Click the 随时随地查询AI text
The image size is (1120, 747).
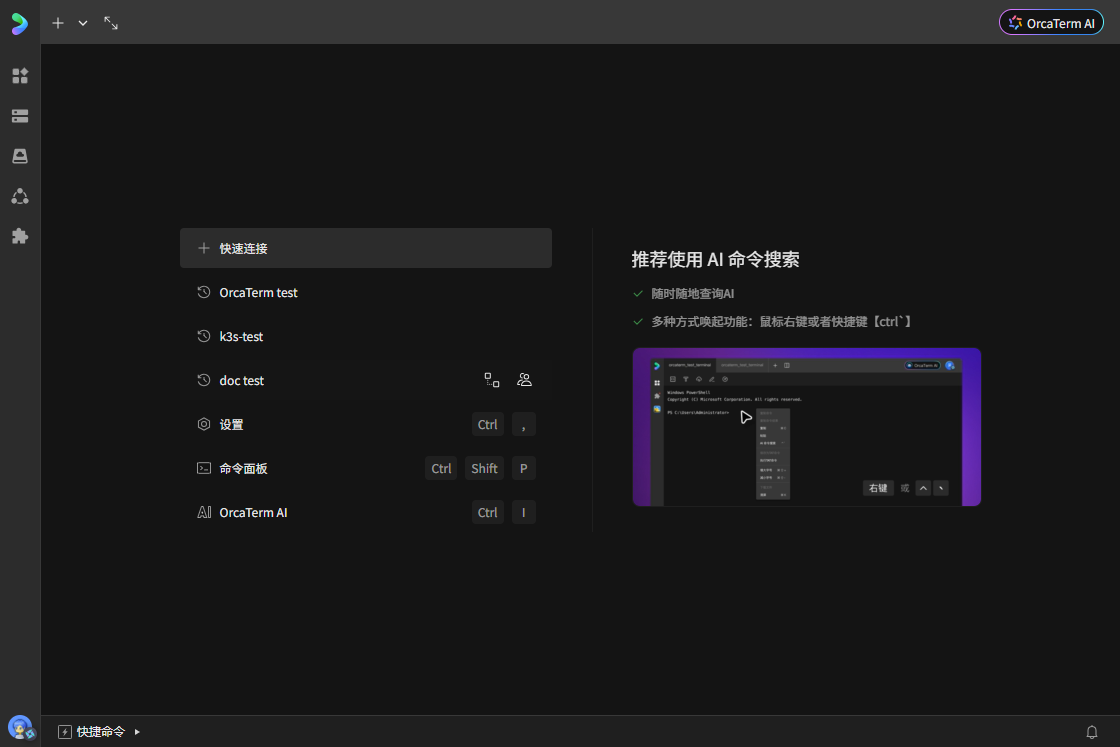pyautogui.click(x=692, y=294)
